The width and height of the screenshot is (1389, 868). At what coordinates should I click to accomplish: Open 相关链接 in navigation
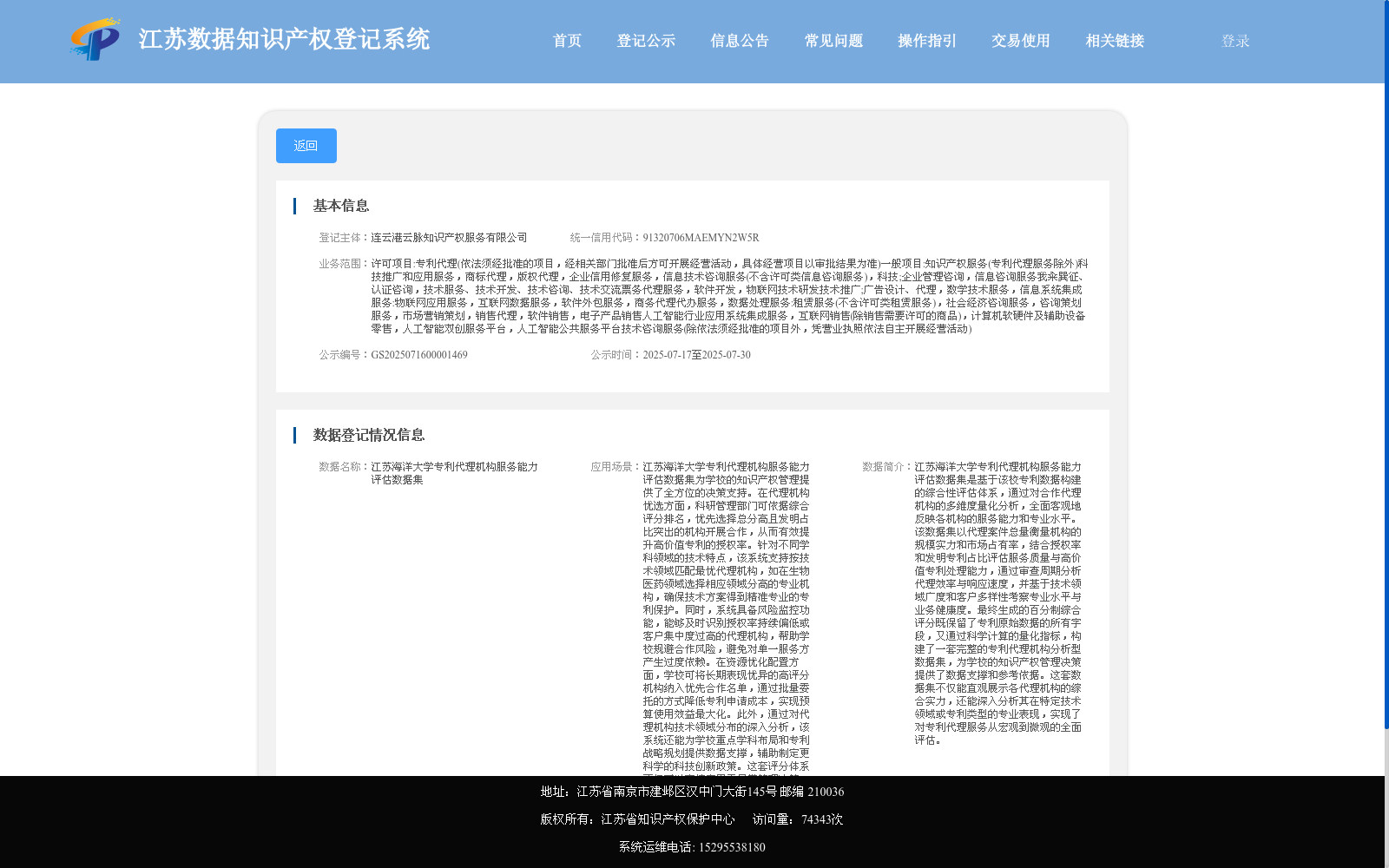[1115, 41]
